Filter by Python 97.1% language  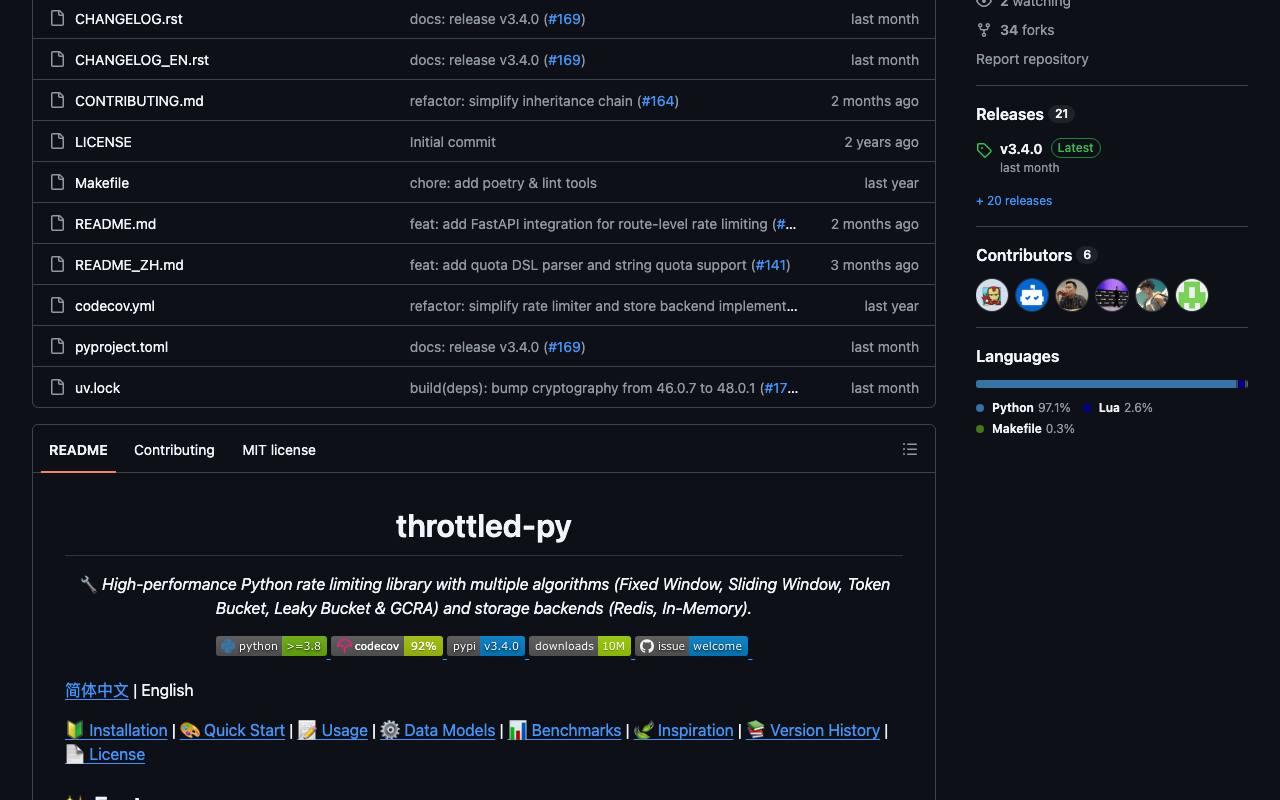point(1023,408)
